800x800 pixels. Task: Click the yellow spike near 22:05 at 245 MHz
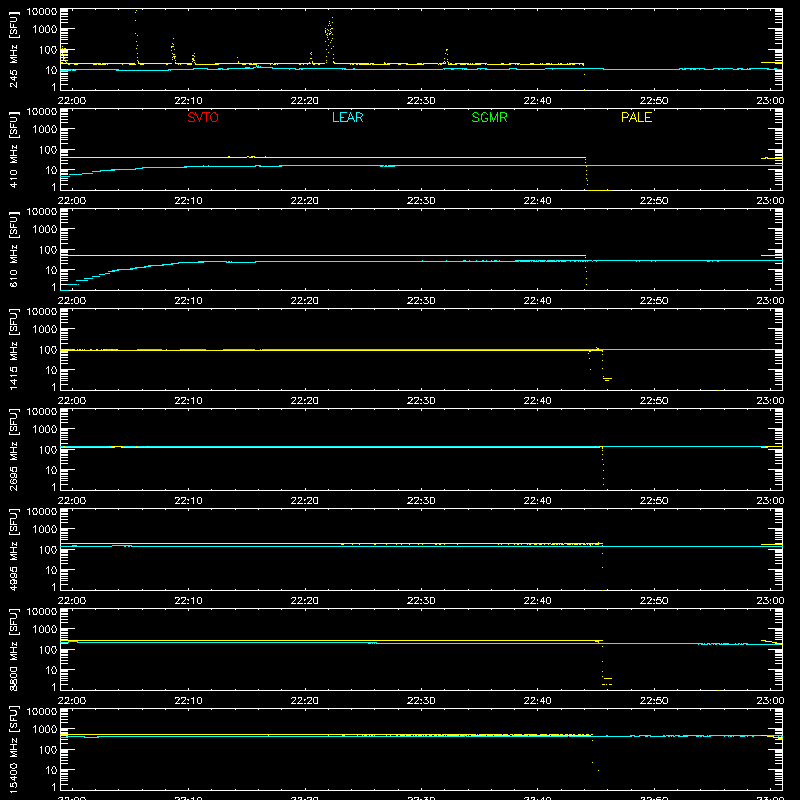click(136, 37)
